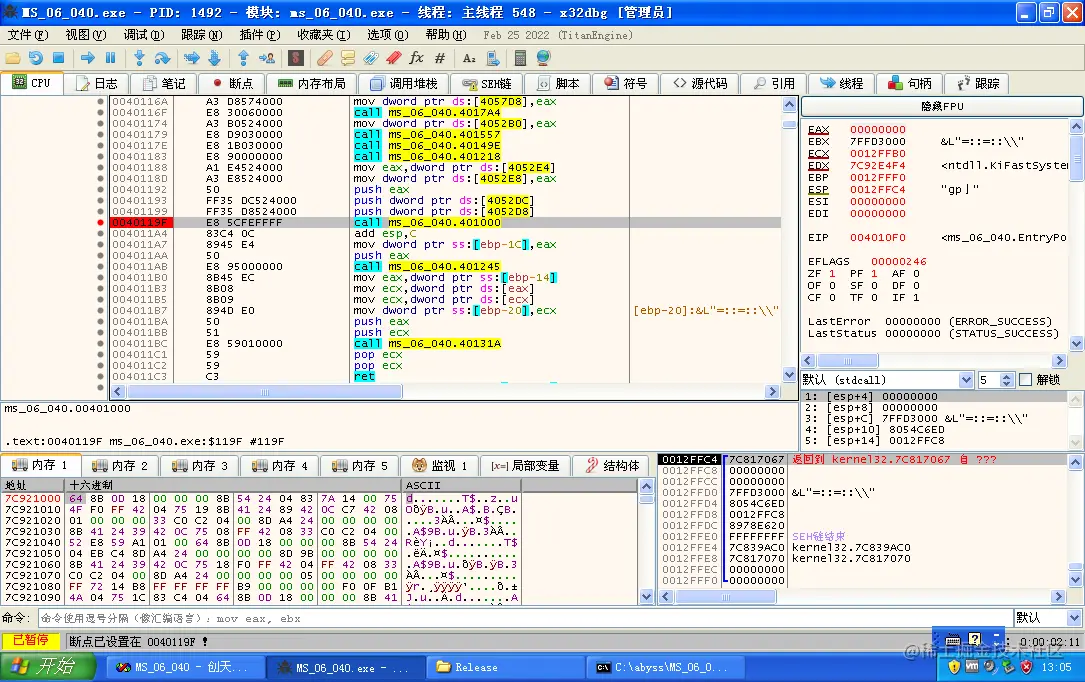Image resolution: width=1085 pixels, height=682 pixels.
Task: Search for string references (Az icon)
Action: tap(469, 58)
